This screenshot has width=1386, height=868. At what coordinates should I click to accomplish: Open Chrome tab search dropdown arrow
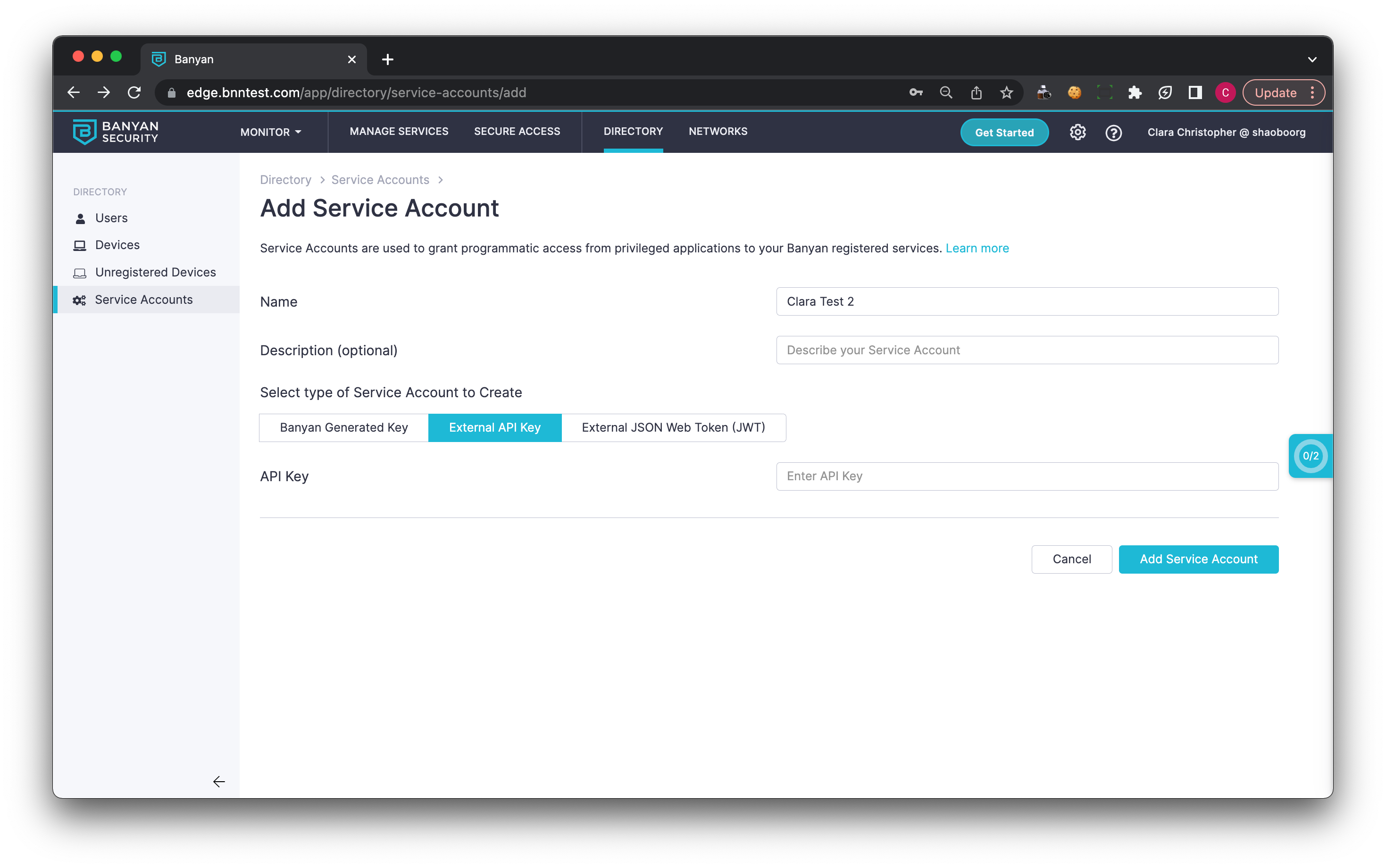(x=1312, y=60)
